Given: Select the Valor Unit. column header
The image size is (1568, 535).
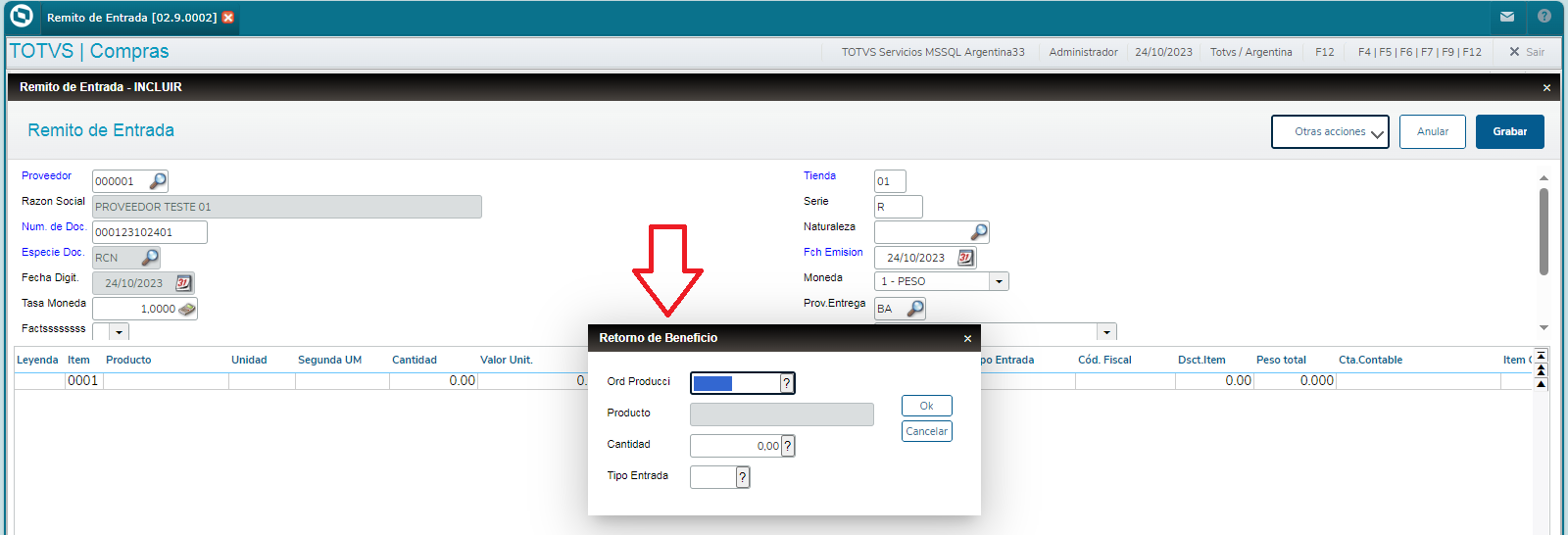Looking at the screenshot, I should pos(507,360).
